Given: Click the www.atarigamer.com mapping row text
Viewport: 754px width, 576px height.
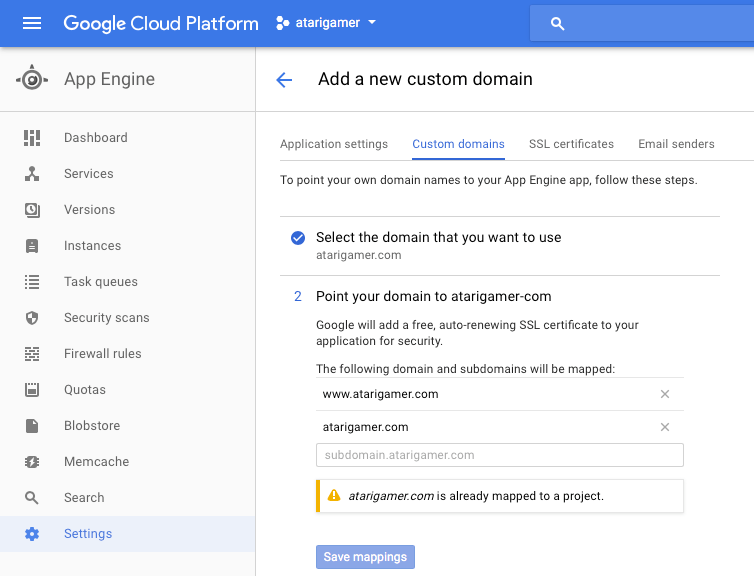Looking at the screenshot, I should (x=380, y=394).
